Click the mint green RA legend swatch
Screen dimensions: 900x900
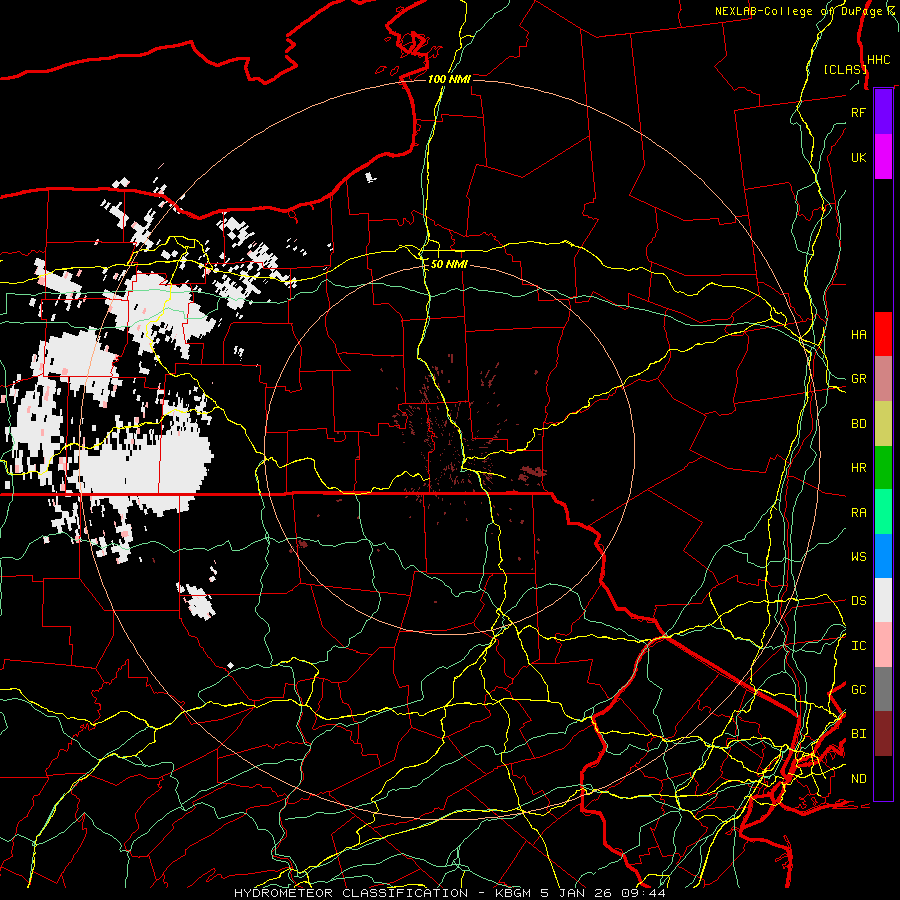(883, 512)
